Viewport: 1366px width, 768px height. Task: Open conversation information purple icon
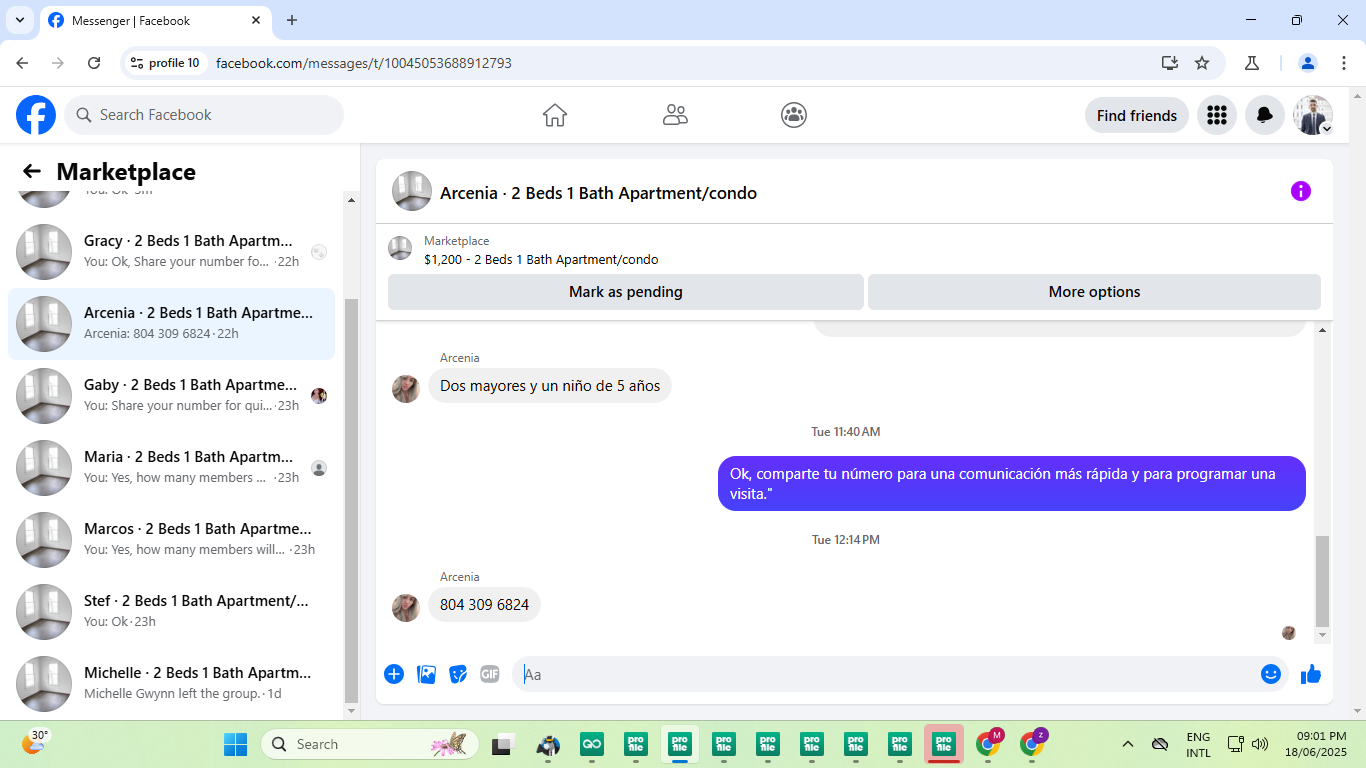click(x=1301, y=191)
